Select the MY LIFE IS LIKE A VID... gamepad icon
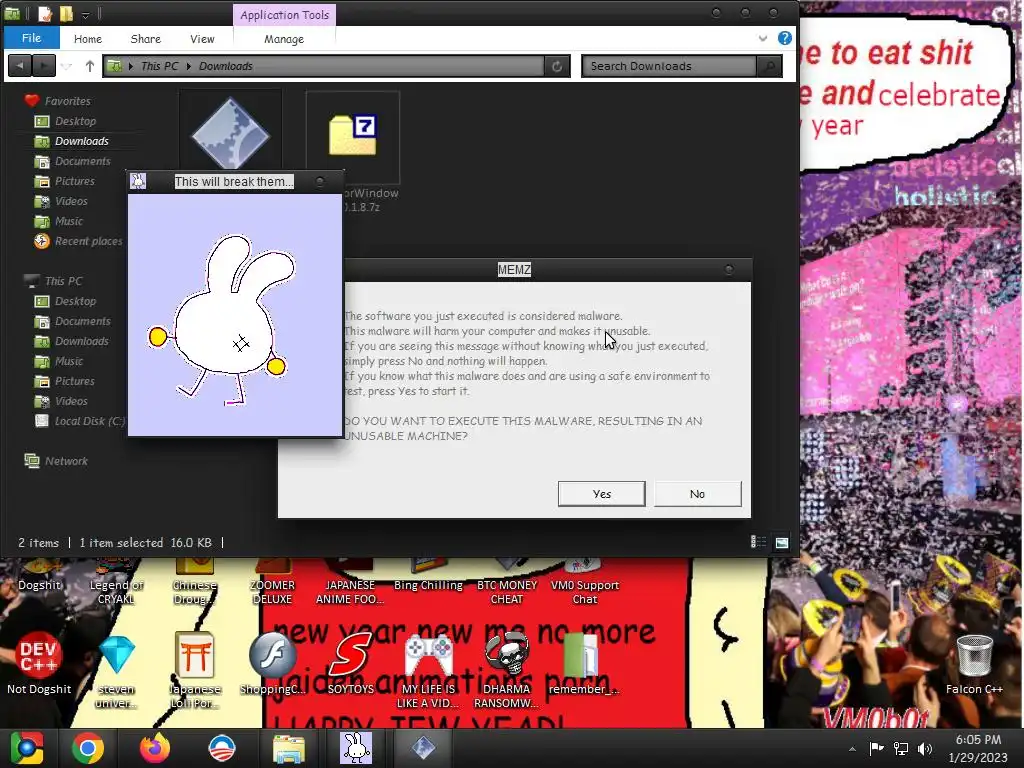Screen dimensions: 1024x768 pos(428,671)
